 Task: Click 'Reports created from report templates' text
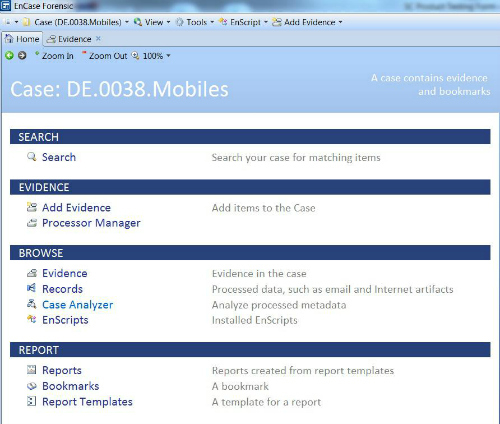point(303,371)
